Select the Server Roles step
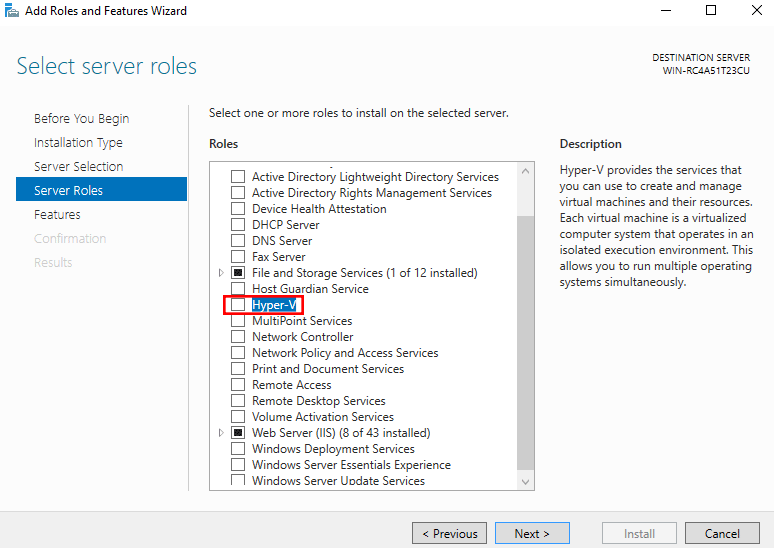Screen dimensions: 774x548 point(101,190)
